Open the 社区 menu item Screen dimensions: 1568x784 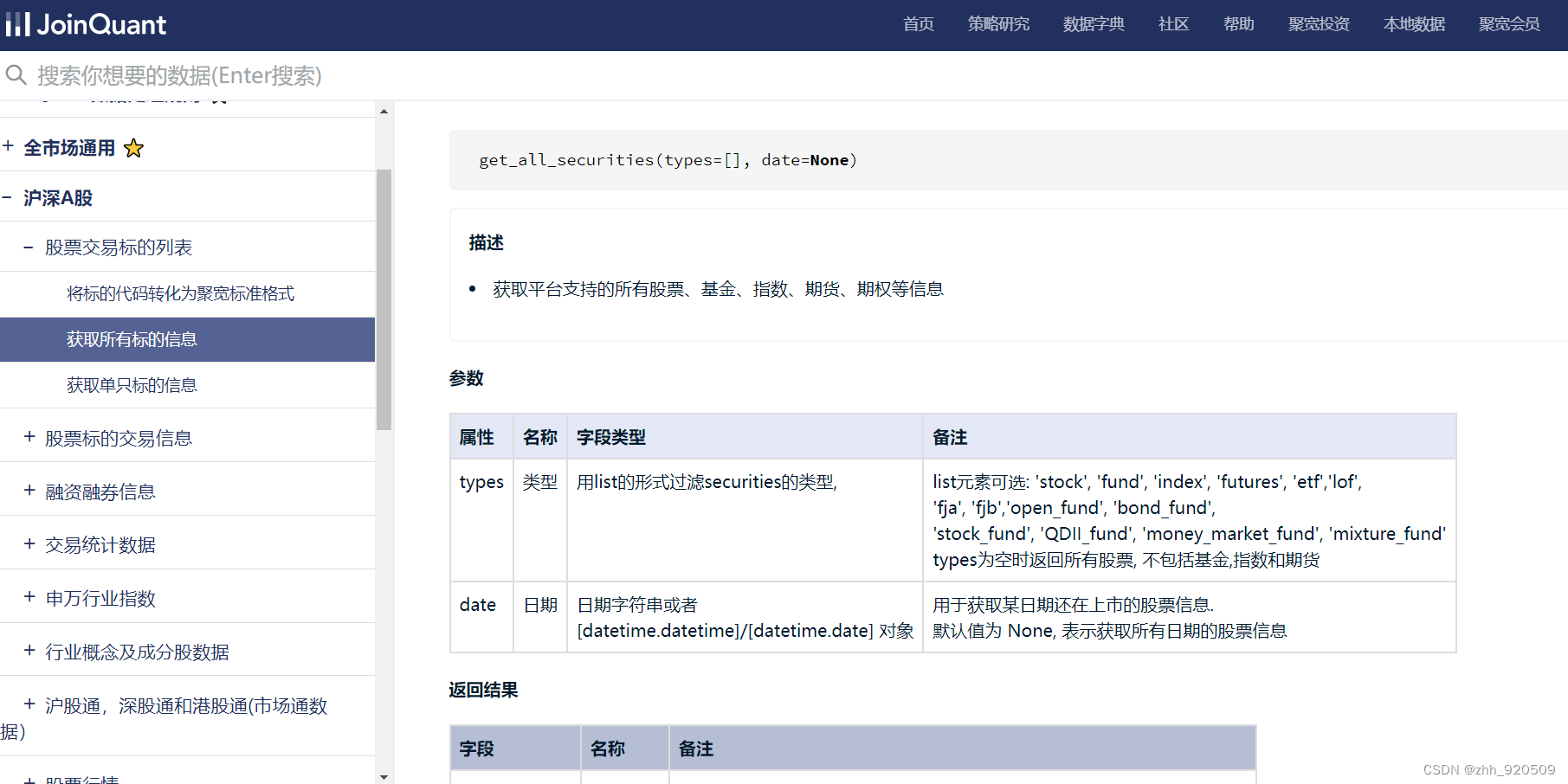pos(1173,24)
